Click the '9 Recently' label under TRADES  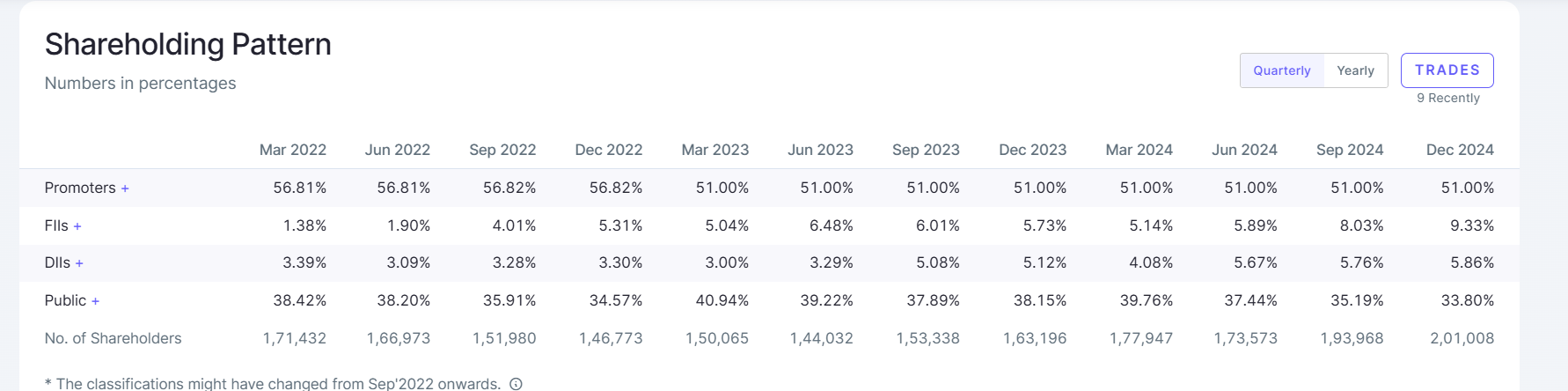(x=1448, y=98)
